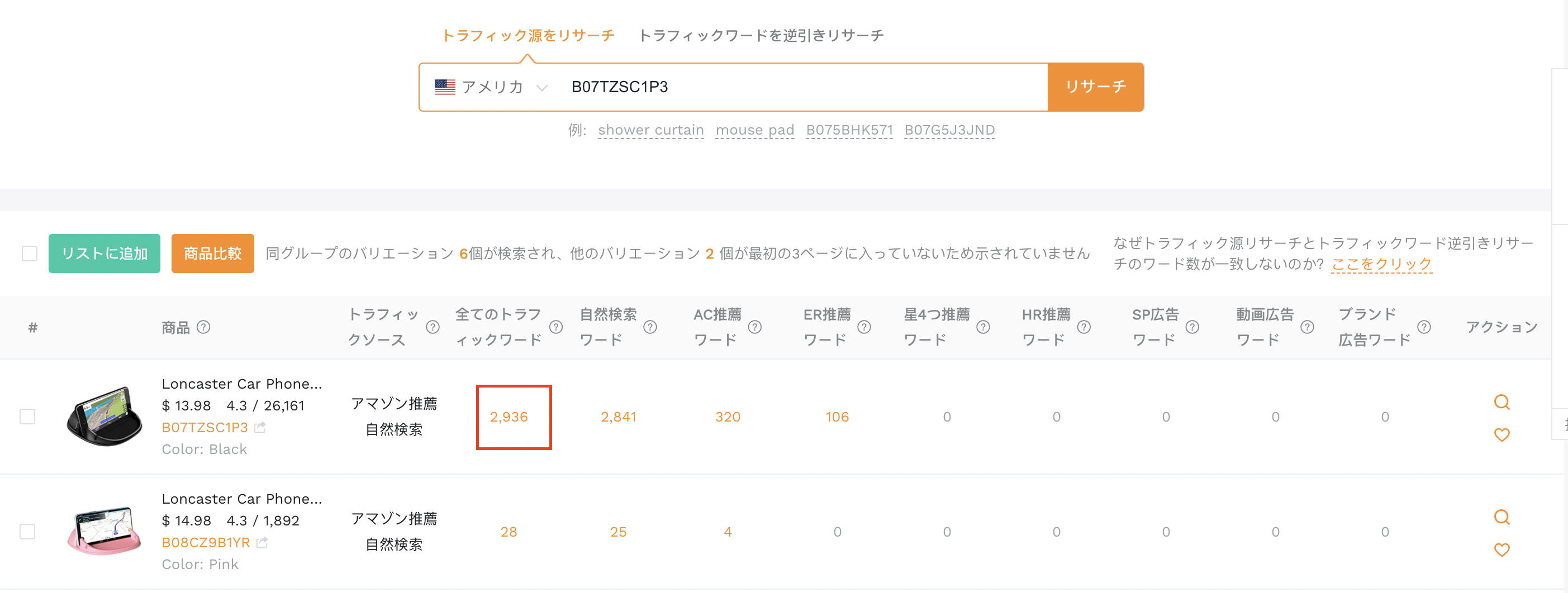
Task: Click help icon beside ブランド広告ワード header
Action: [1424, 327]
